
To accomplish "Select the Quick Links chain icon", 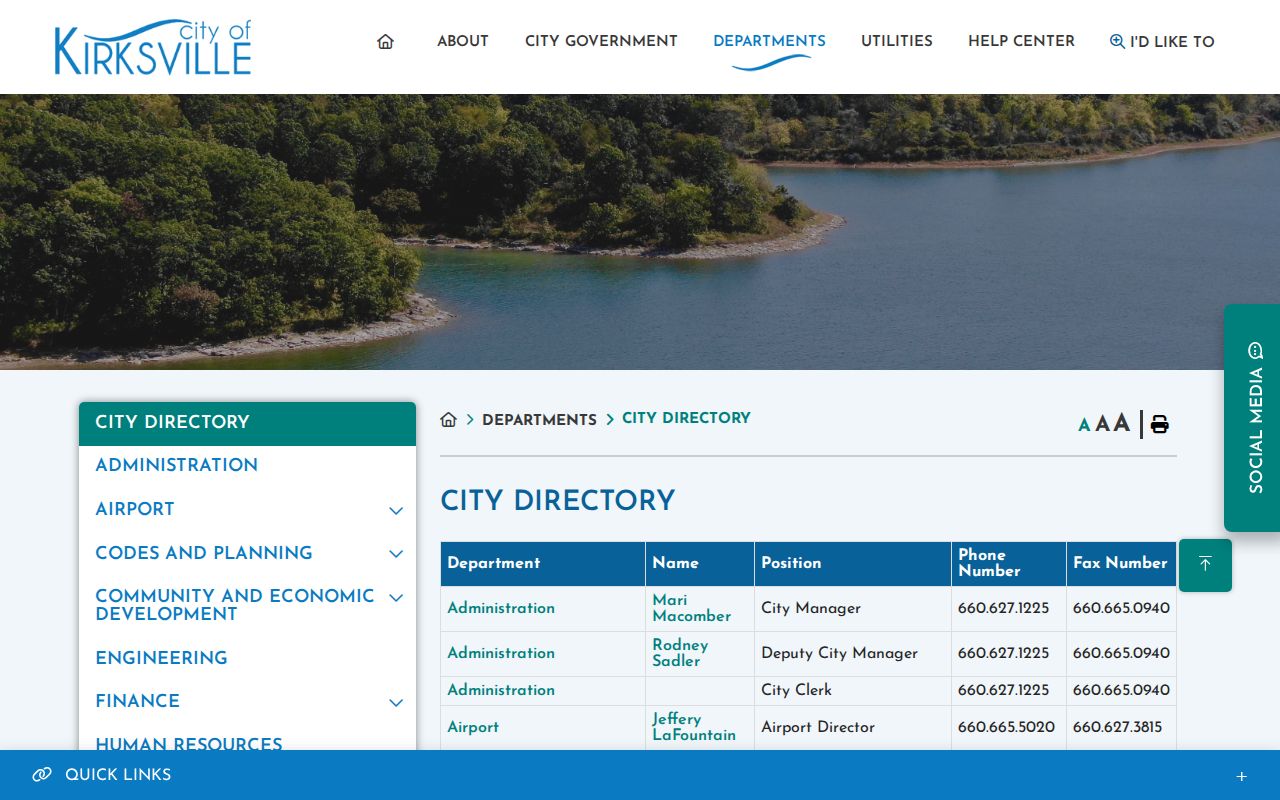I will point(42,775).
